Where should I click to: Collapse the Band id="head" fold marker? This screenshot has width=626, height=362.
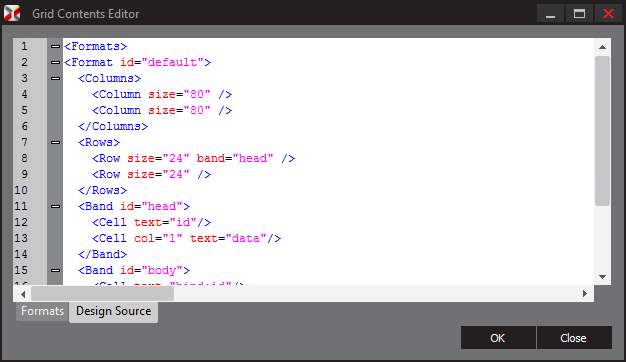point(55,206)
